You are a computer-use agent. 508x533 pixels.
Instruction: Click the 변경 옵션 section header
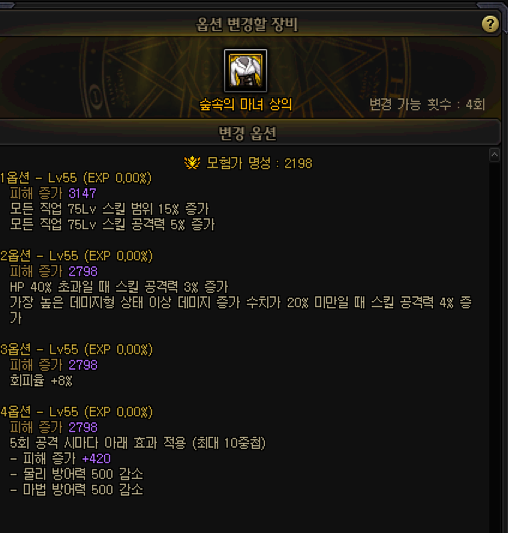tap(248, 133)
